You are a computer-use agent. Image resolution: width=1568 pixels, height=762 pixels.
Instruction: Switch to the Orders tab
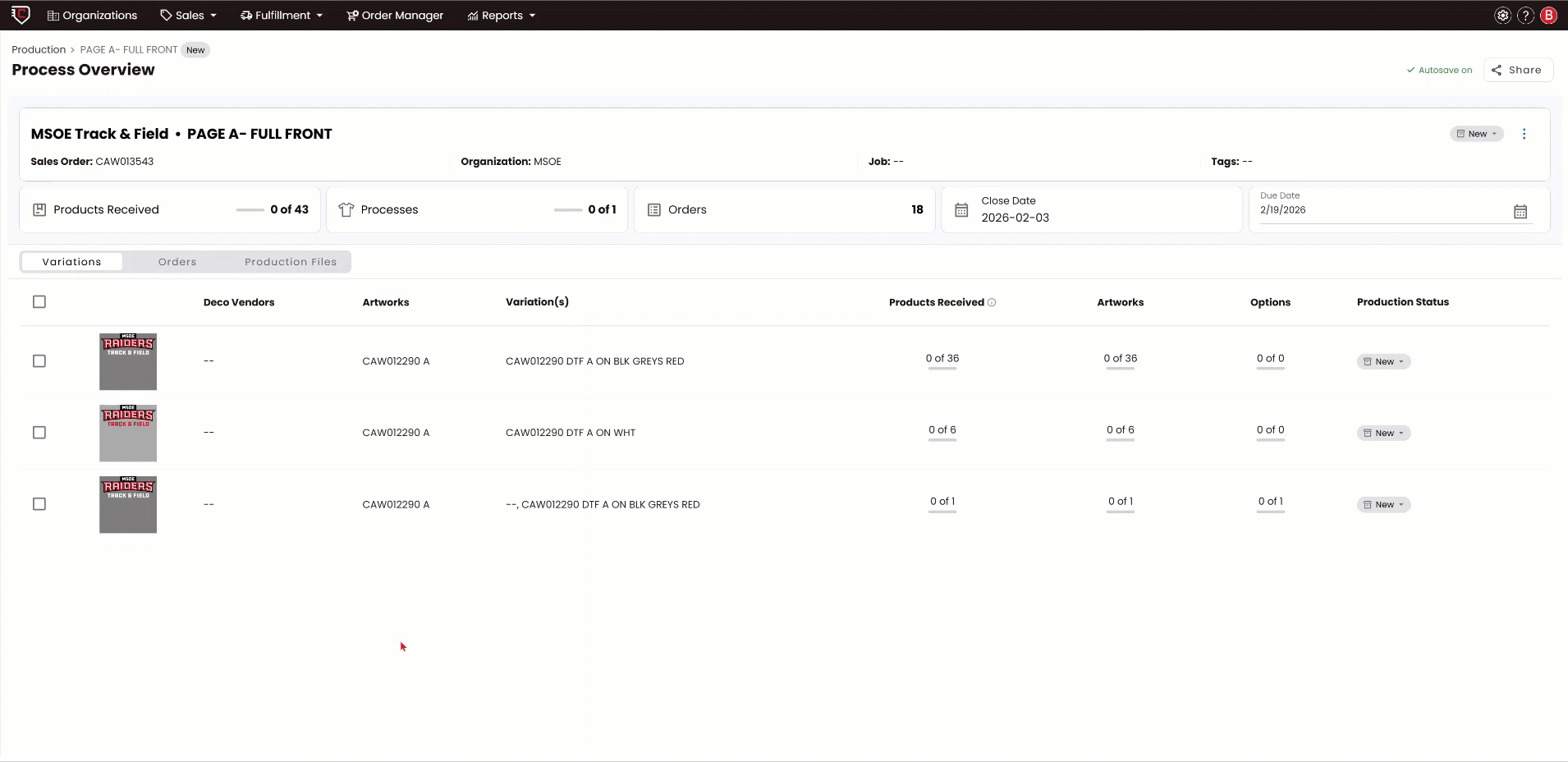point(177,261)
